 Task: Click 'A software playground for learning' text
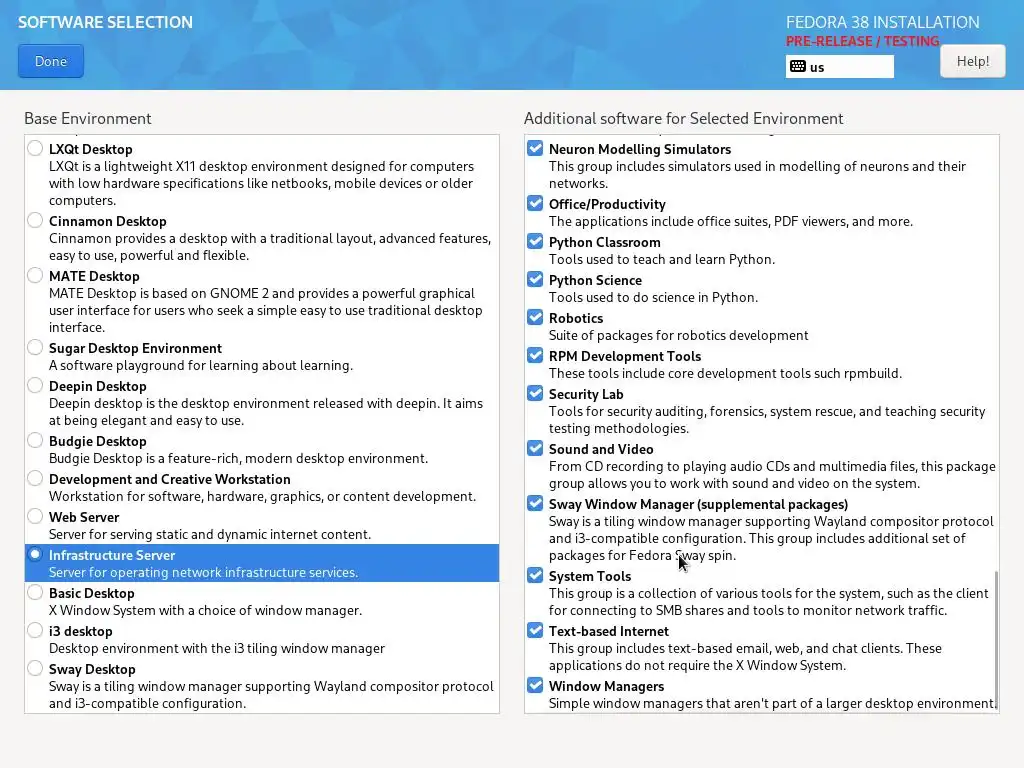click(200, 365)
